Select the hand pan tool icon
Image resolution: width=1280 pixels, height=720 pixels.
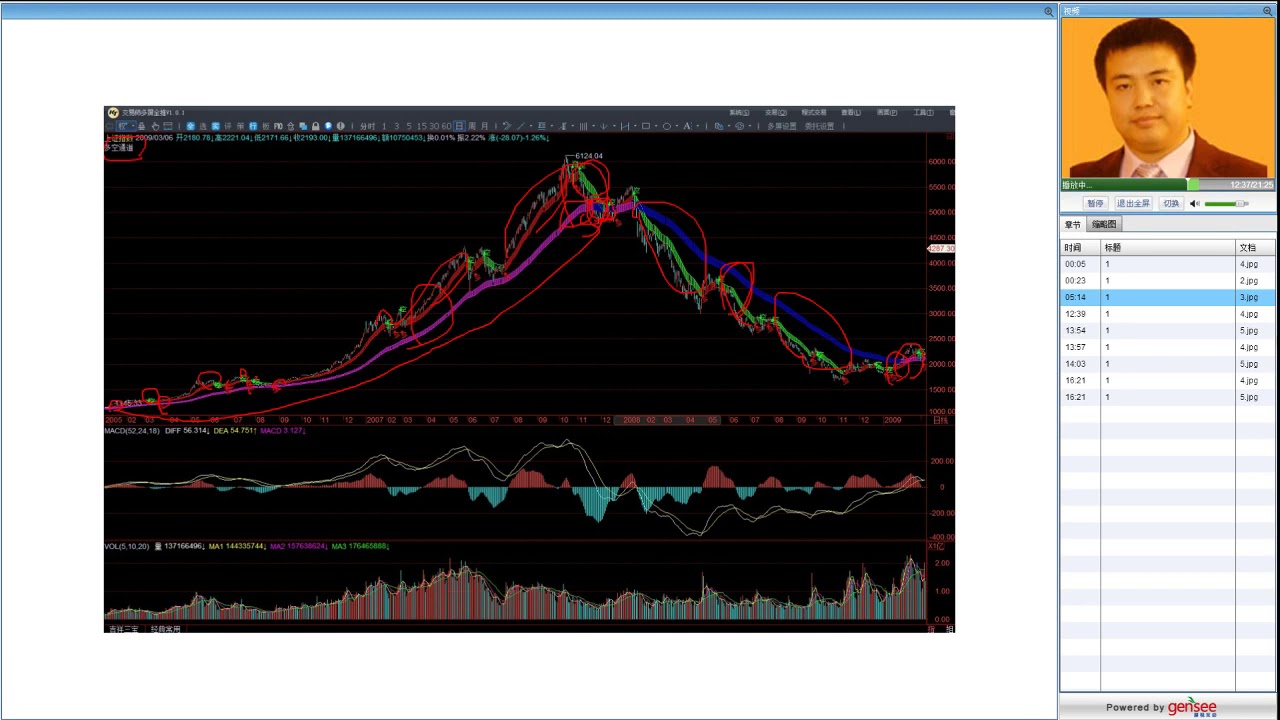(156, 126)
